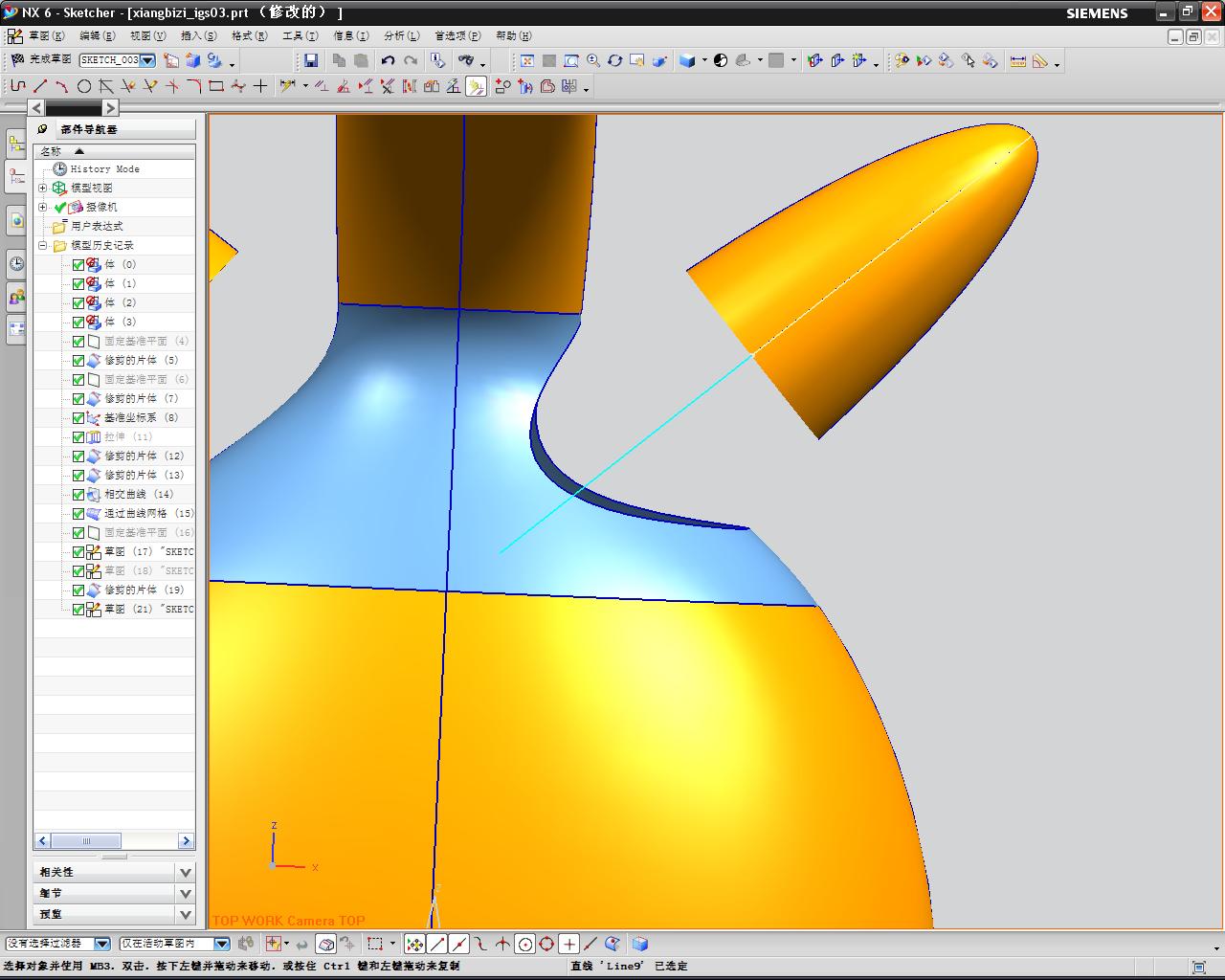Click the Finish Sketch (完成草图) flag icon

click(x=17, y=60)
